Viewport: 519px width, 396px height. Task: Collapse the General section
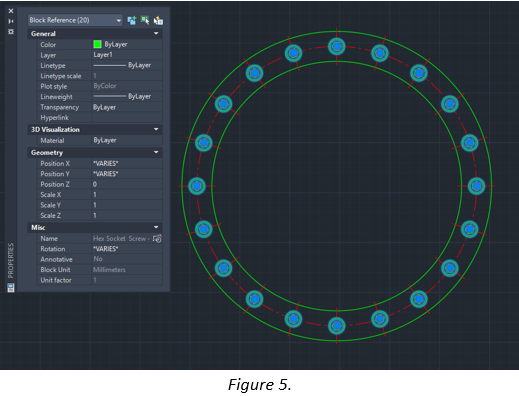click(156, 33)
